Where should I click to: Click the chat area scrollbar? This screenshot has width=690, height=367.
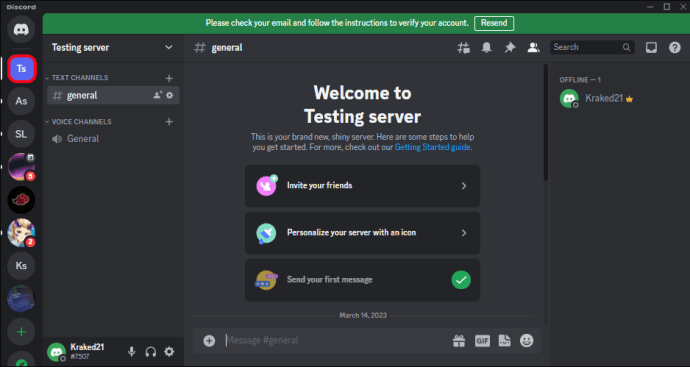tap(546, 123)
